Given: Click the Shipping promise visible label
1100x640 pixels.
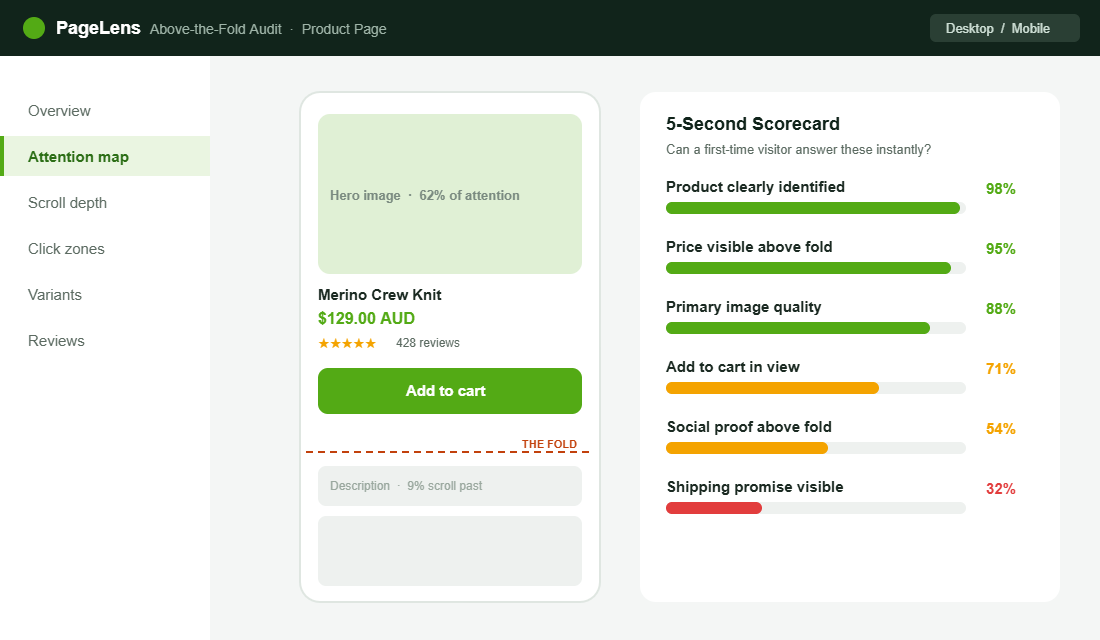Looking at the screenshot, I should click(755, 487).
